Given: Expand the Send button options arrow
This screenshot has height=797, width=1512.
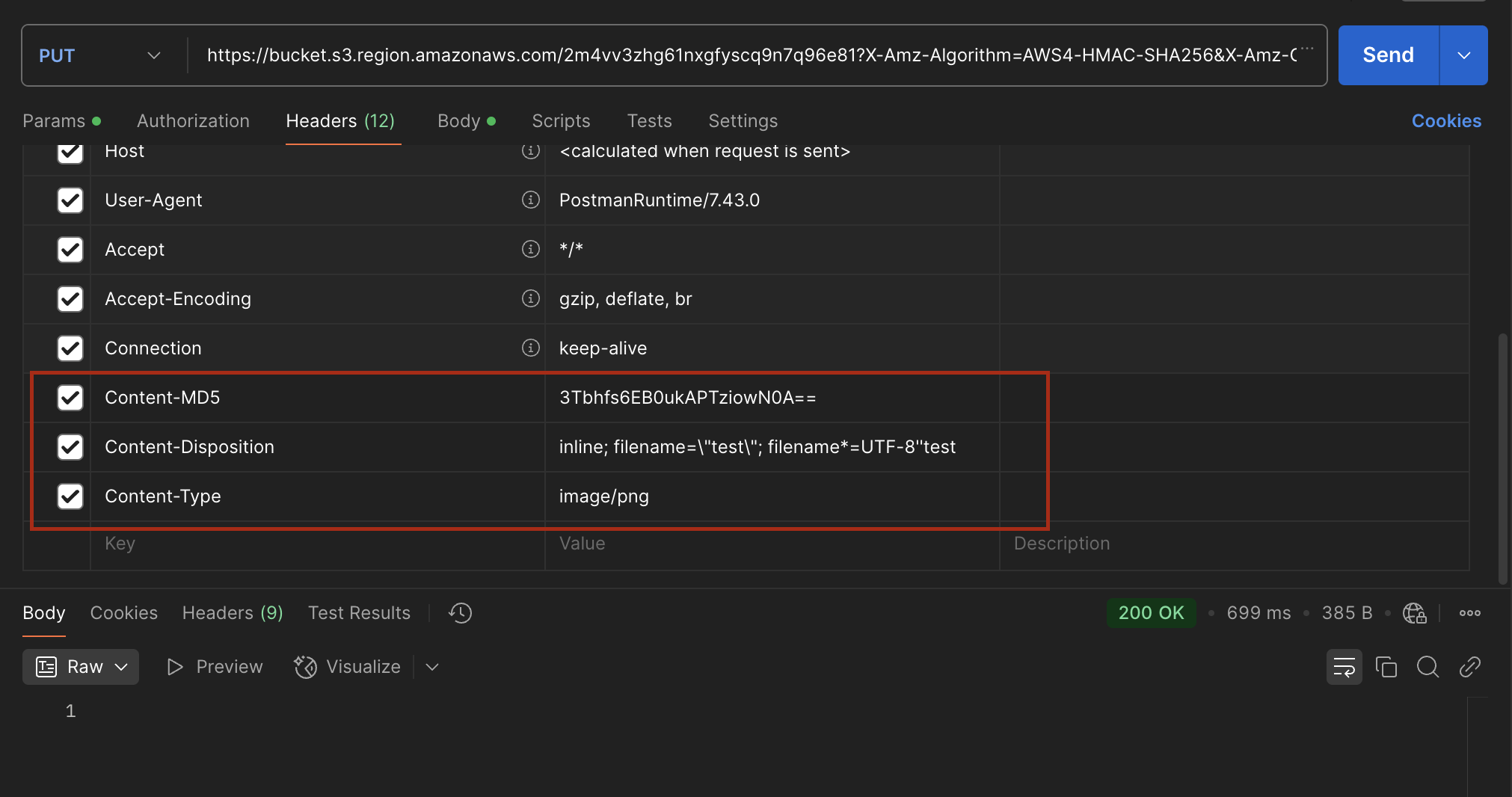Looking at the screenshot, I should pos(1463,56).
